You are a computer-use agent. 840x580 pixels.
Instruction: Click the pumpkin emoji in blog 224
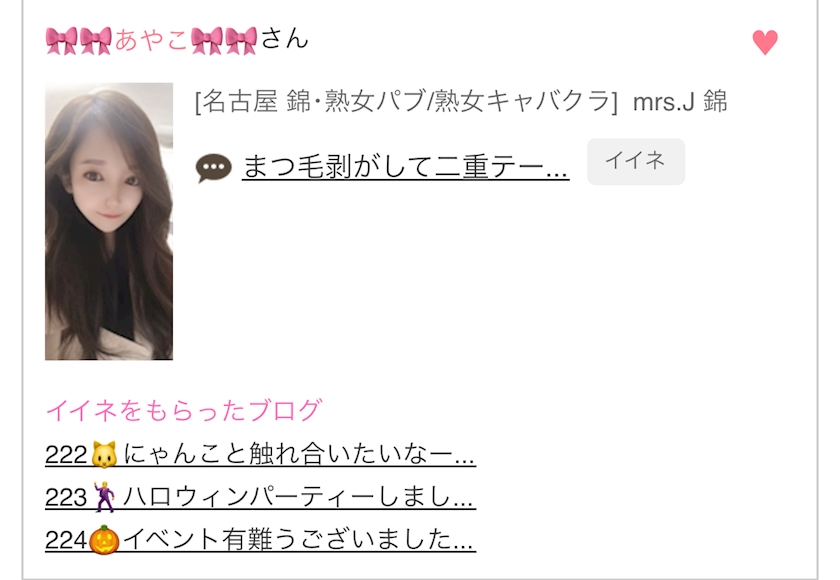[104, 540]
